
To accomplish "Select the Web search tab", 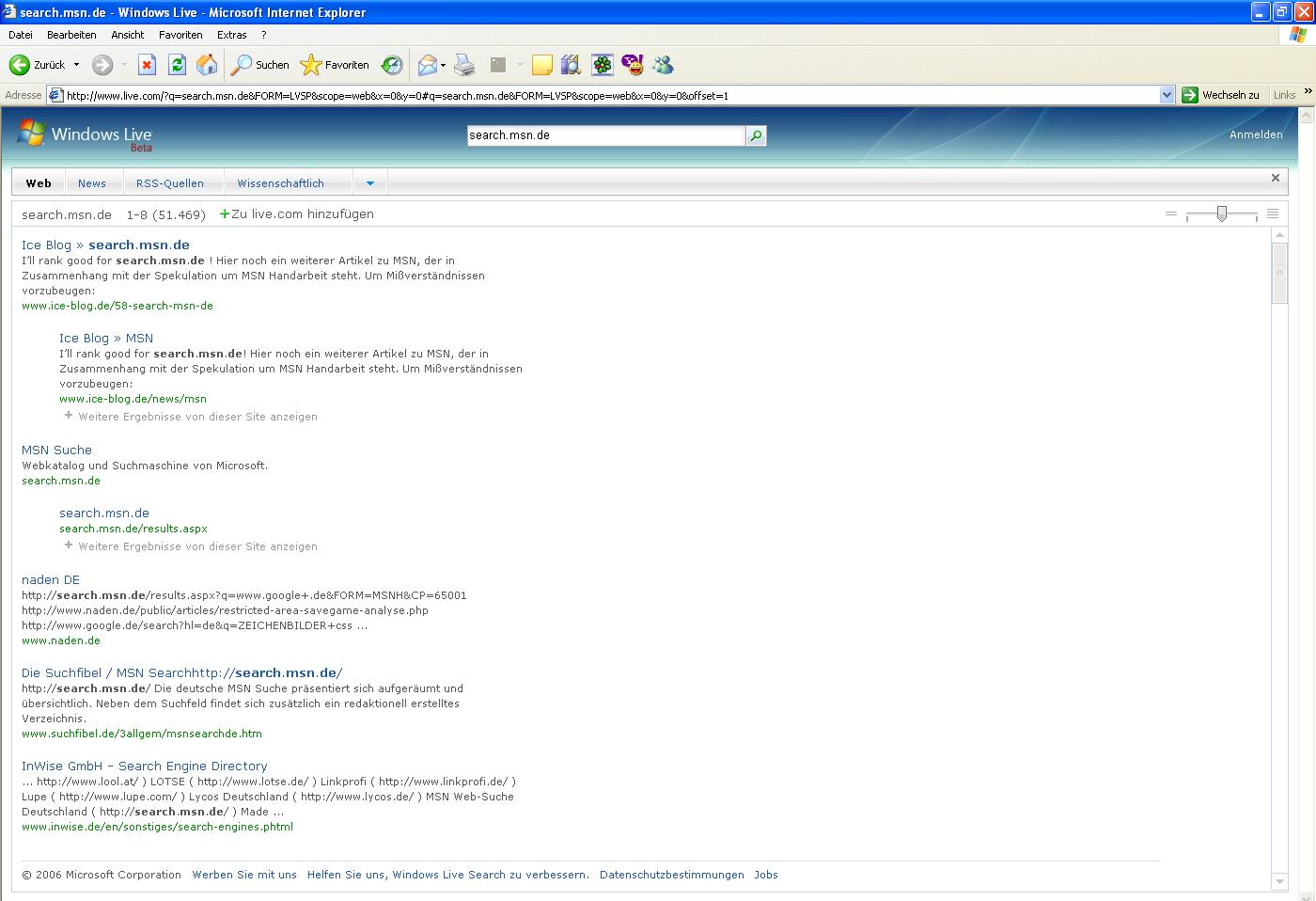I will [39, 183].
